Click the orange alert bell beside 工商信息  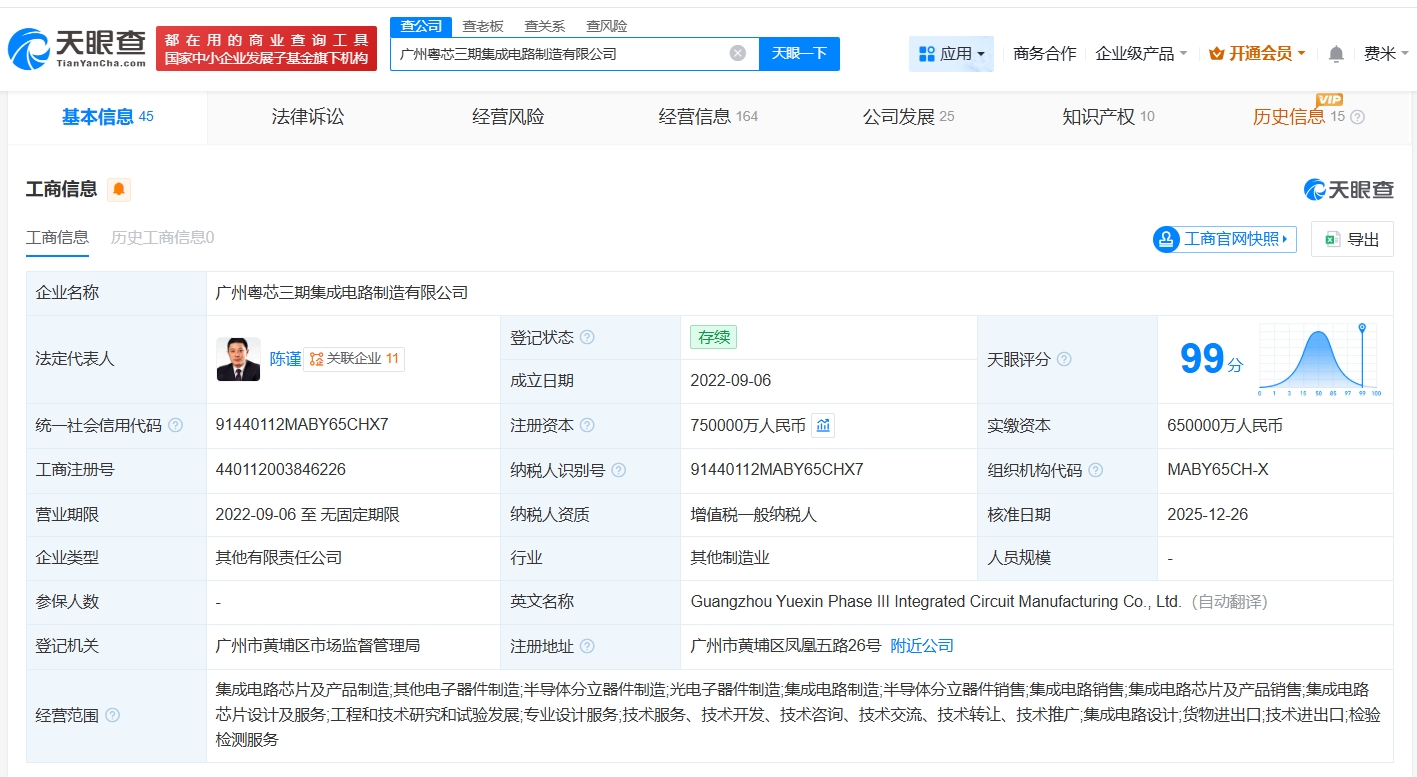pos(119,189)
